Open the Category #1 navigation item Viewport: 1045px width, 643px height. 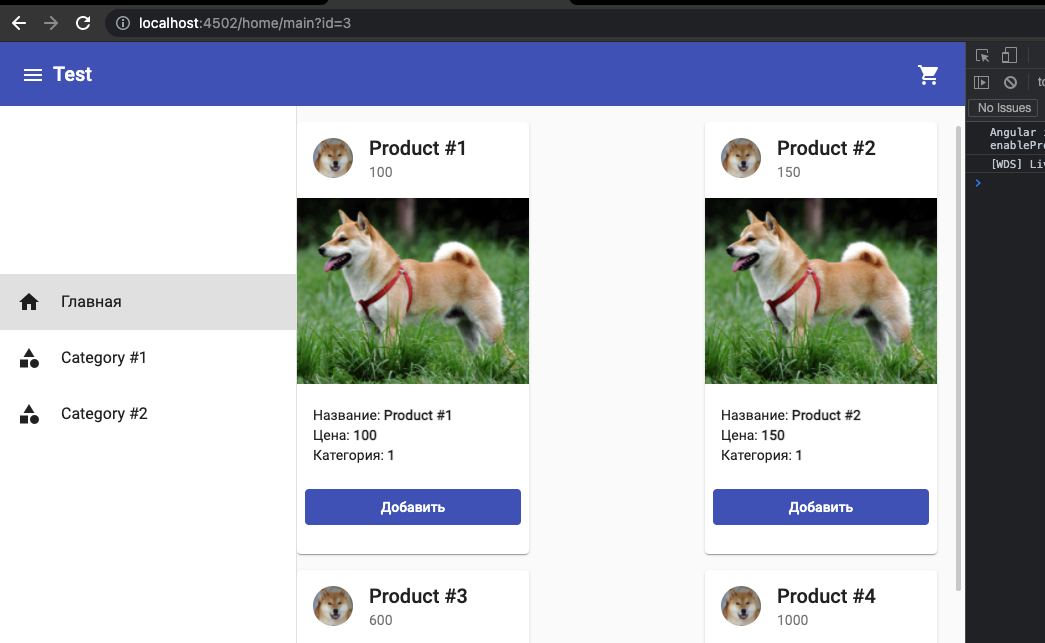click(x=148, y=358)
